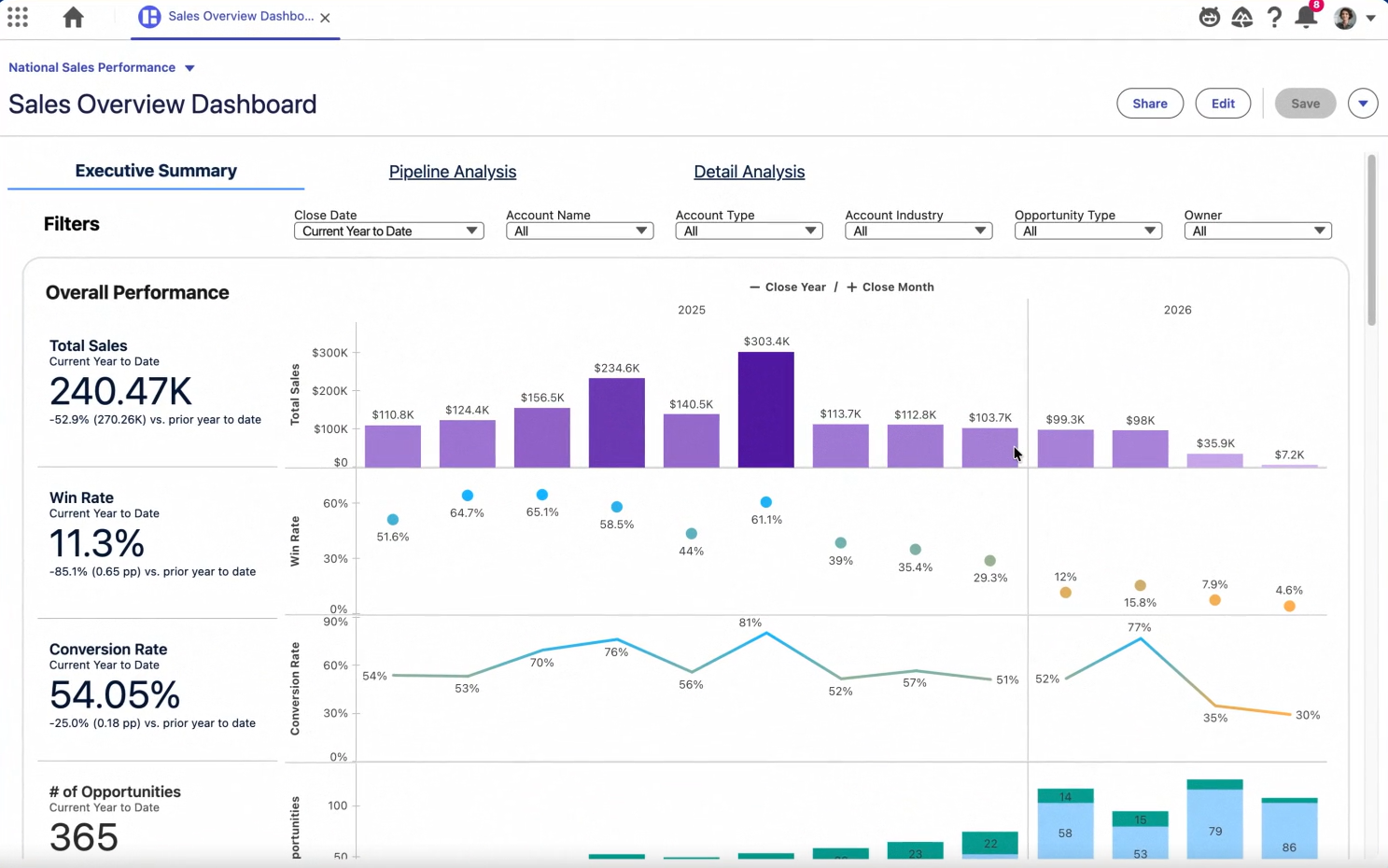Open the Account Industry filter dropdown
The image size is (1388, 868).
[x=918, y=231]
